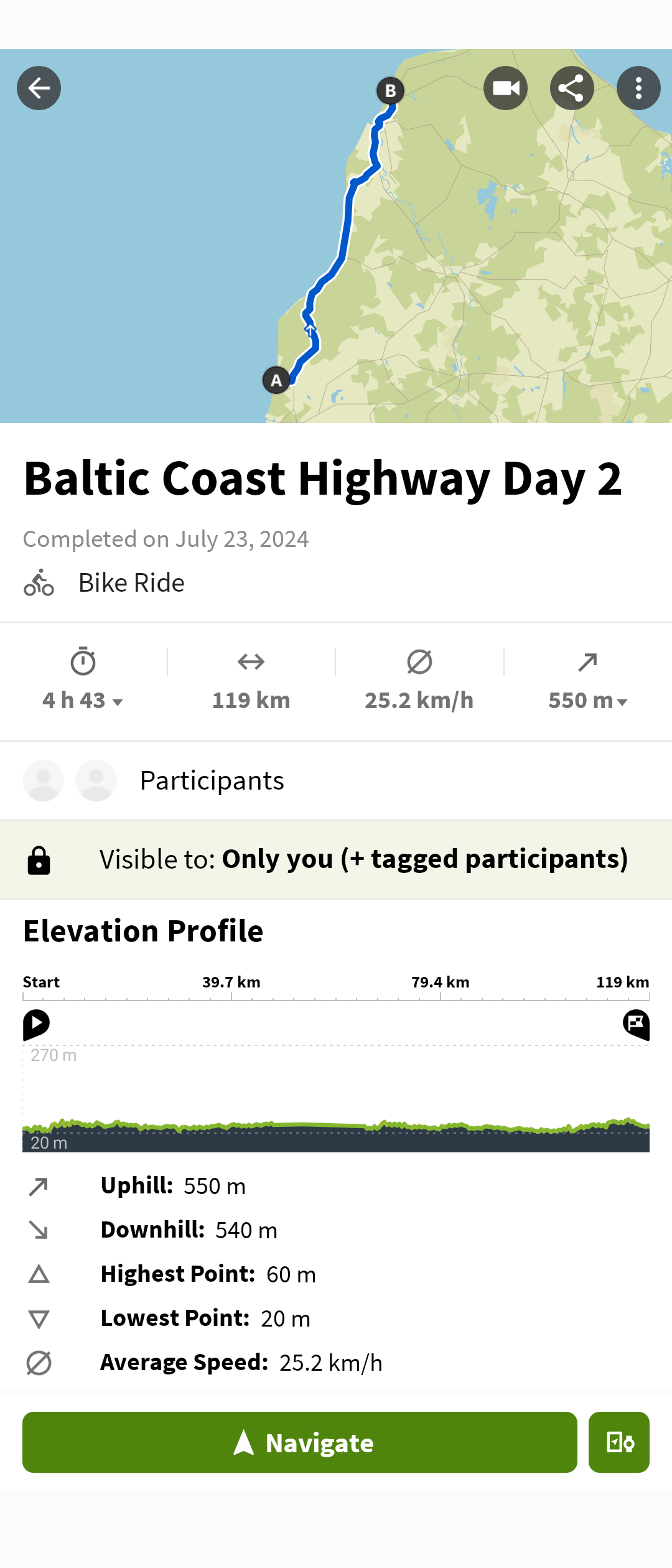Tap the back arrow button
This screenshot has height=1568, width=672.
pos(39,88)
